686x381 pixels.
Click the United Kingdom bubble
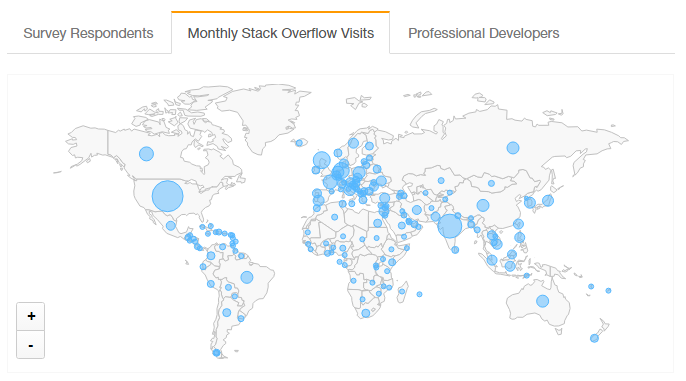(x=322, y=160)
